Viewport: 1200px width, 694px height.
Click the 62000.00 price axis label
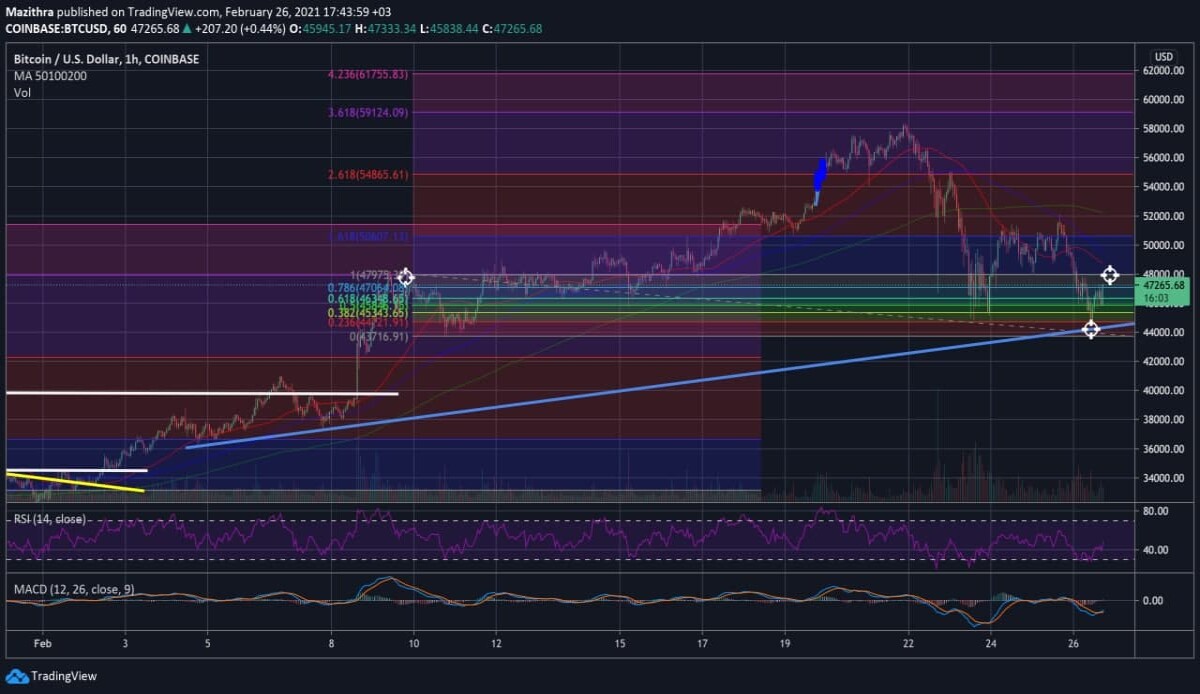[x=1166, y=71]
